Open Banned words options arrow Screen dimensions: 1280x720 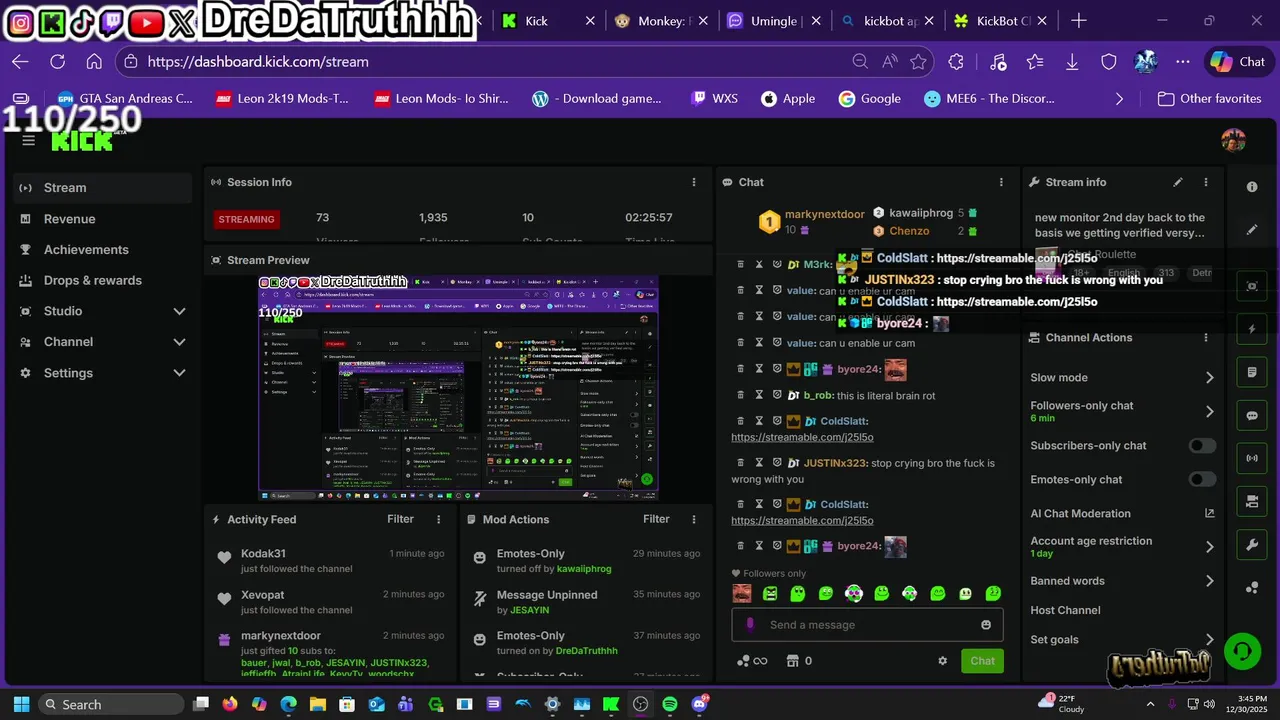click(x=1209, y=581)
